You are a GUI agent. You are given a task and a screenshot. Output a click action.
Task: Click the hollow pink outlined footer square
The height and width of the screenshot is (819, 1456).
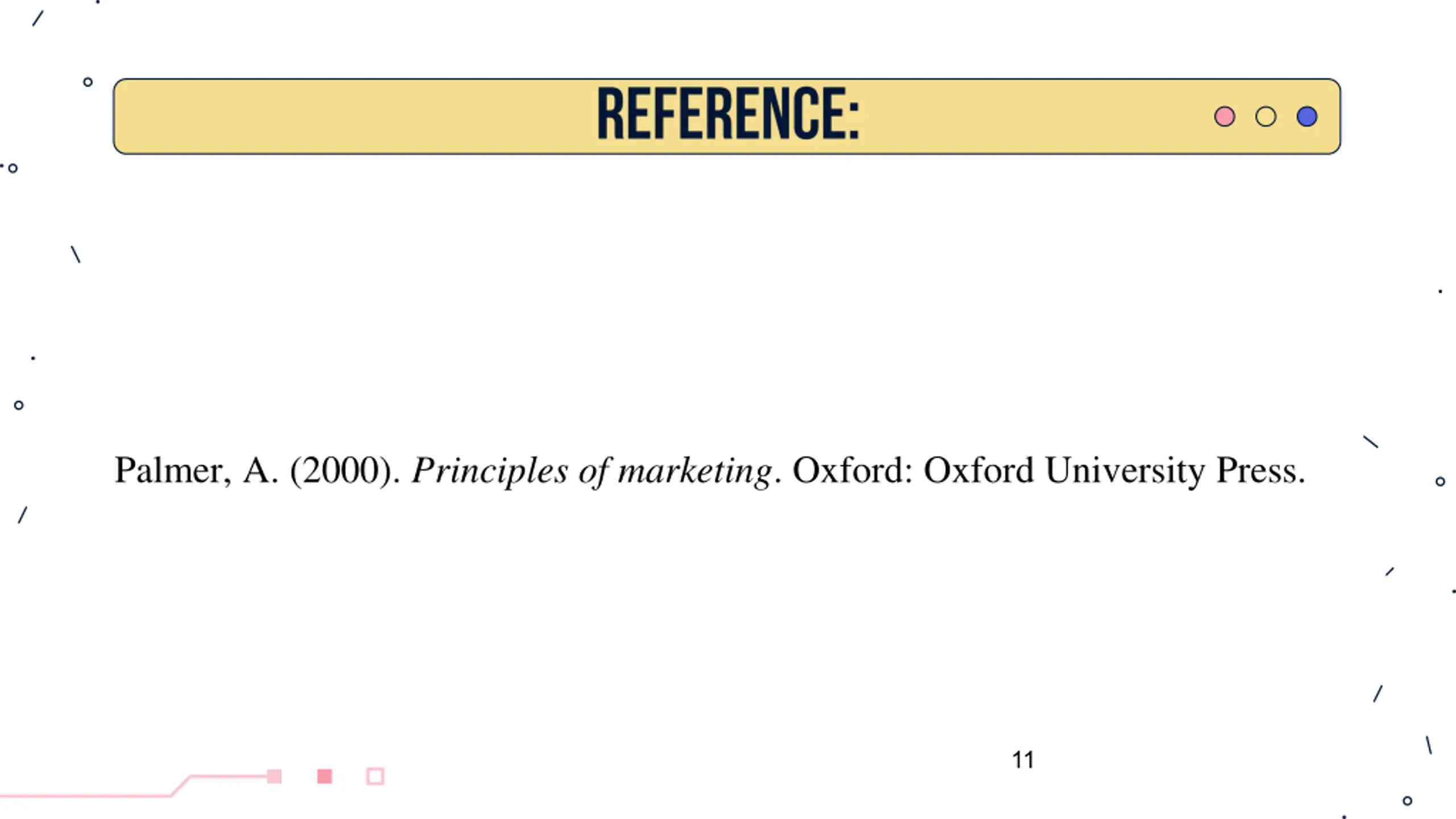coord(375,776)
